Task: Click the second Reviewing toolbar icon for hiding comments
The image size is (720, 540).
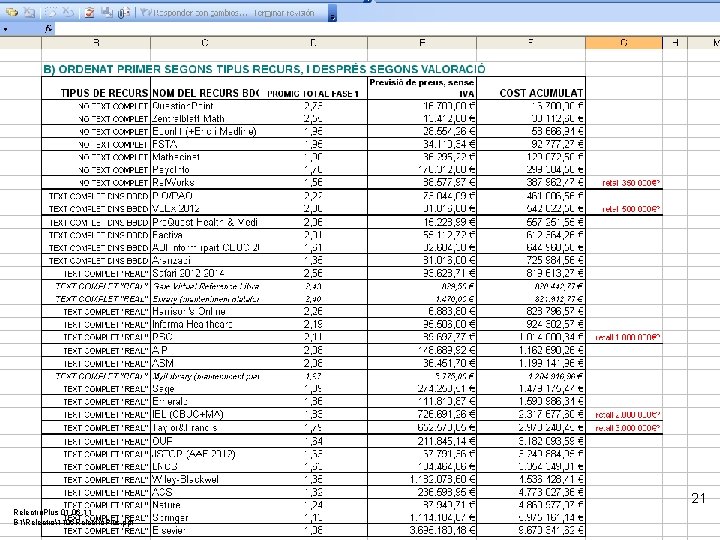Action: (30, 12)
